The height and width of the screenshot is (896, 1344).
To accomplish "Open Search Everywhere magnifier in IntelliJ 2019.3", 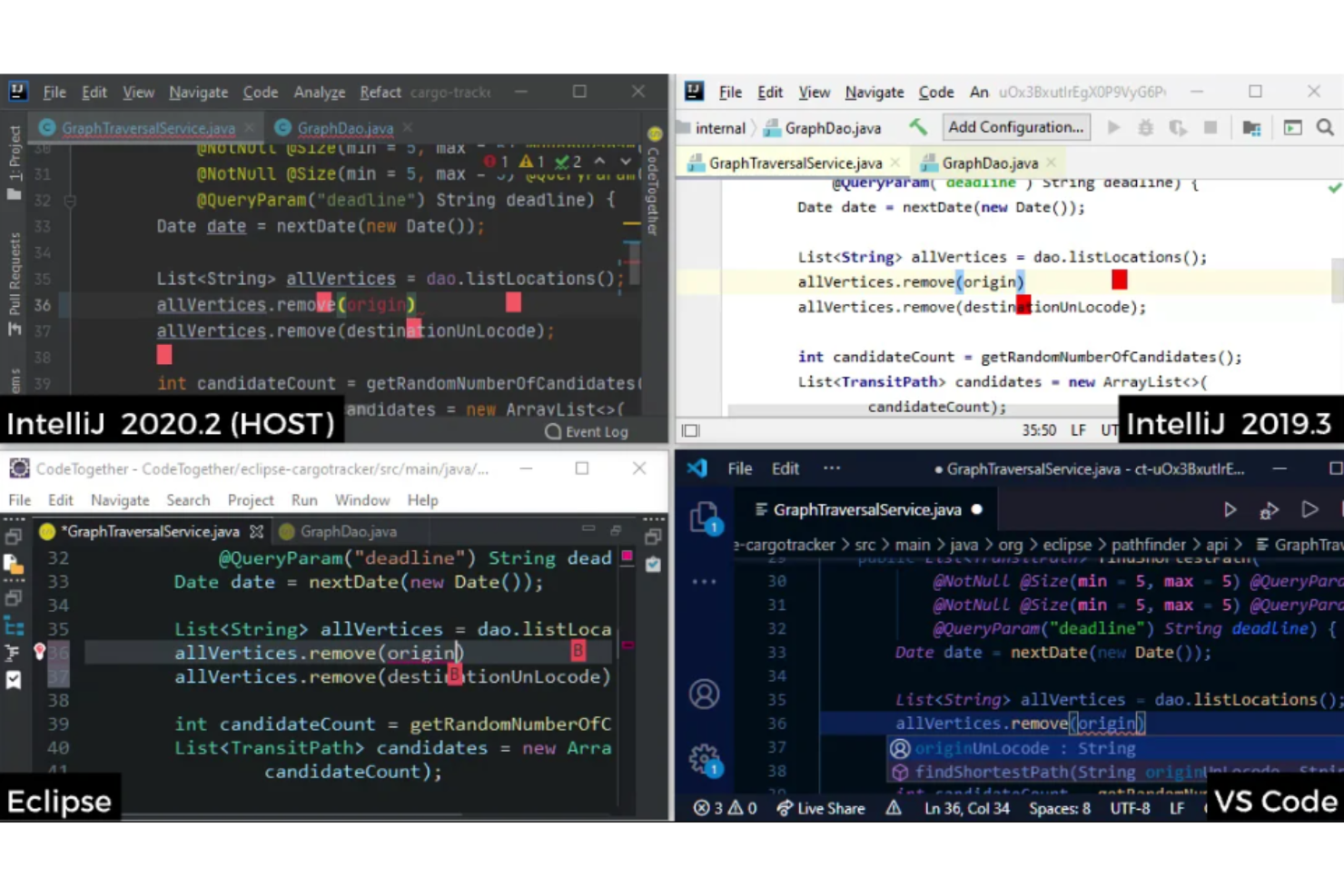I will click(x=1326, y=127).
